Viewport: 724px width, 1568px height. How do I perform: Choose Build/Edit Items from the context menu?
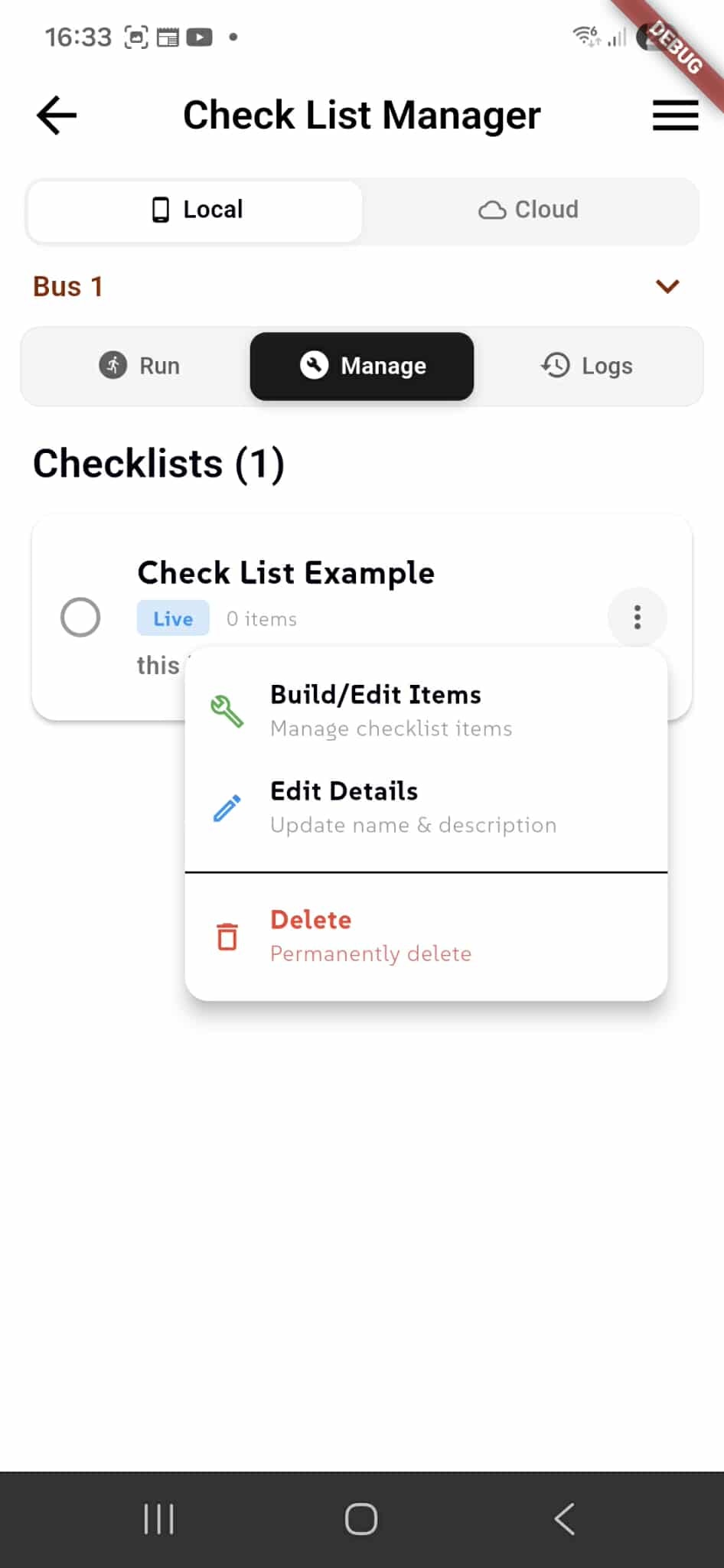[376, 695]
